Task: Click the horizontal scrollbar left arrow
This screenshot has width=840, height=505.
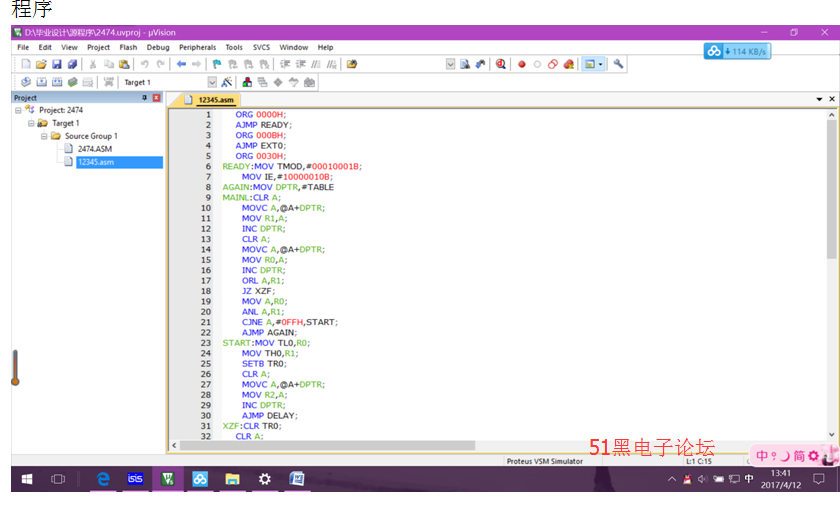Action: tap(174, 445)
